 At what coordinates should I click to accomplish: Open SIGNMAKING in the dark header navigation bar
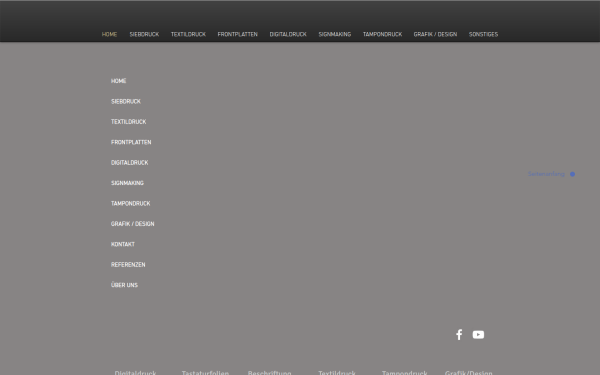click(335, 34)
